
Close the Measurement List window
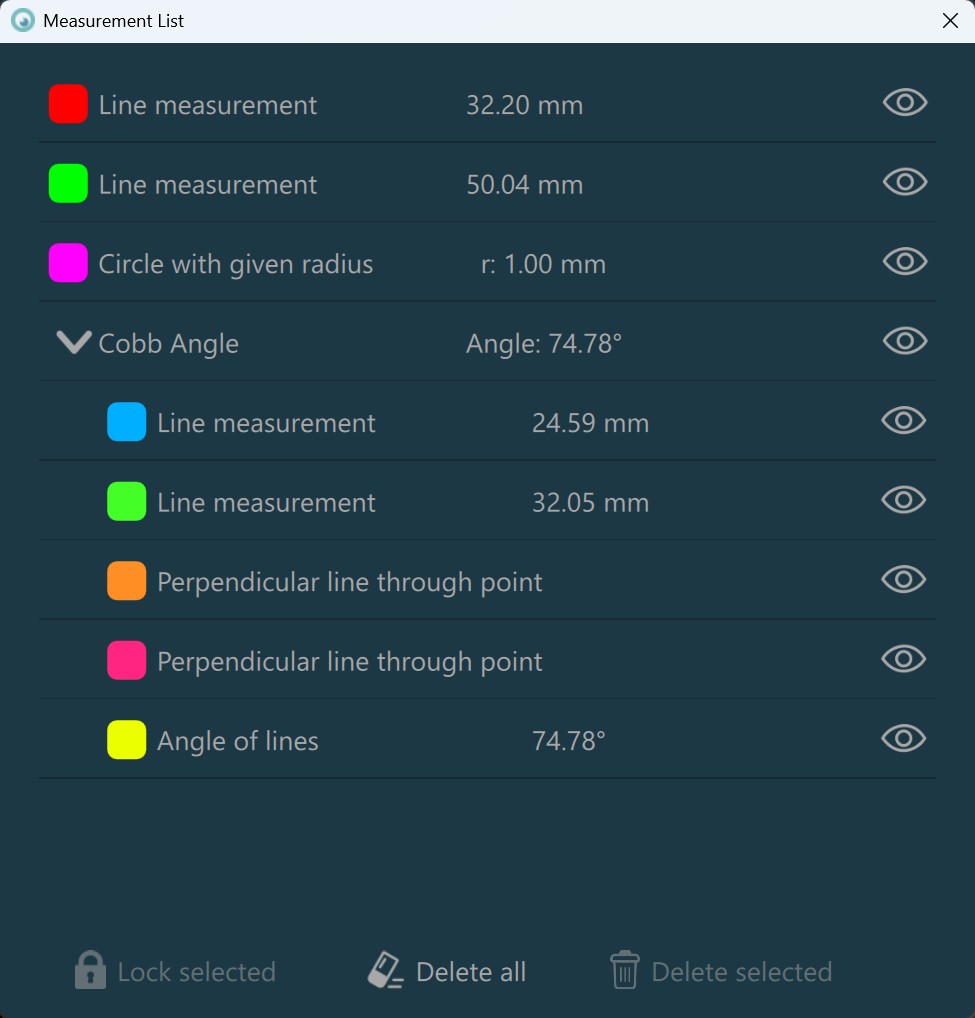point(950,21)
